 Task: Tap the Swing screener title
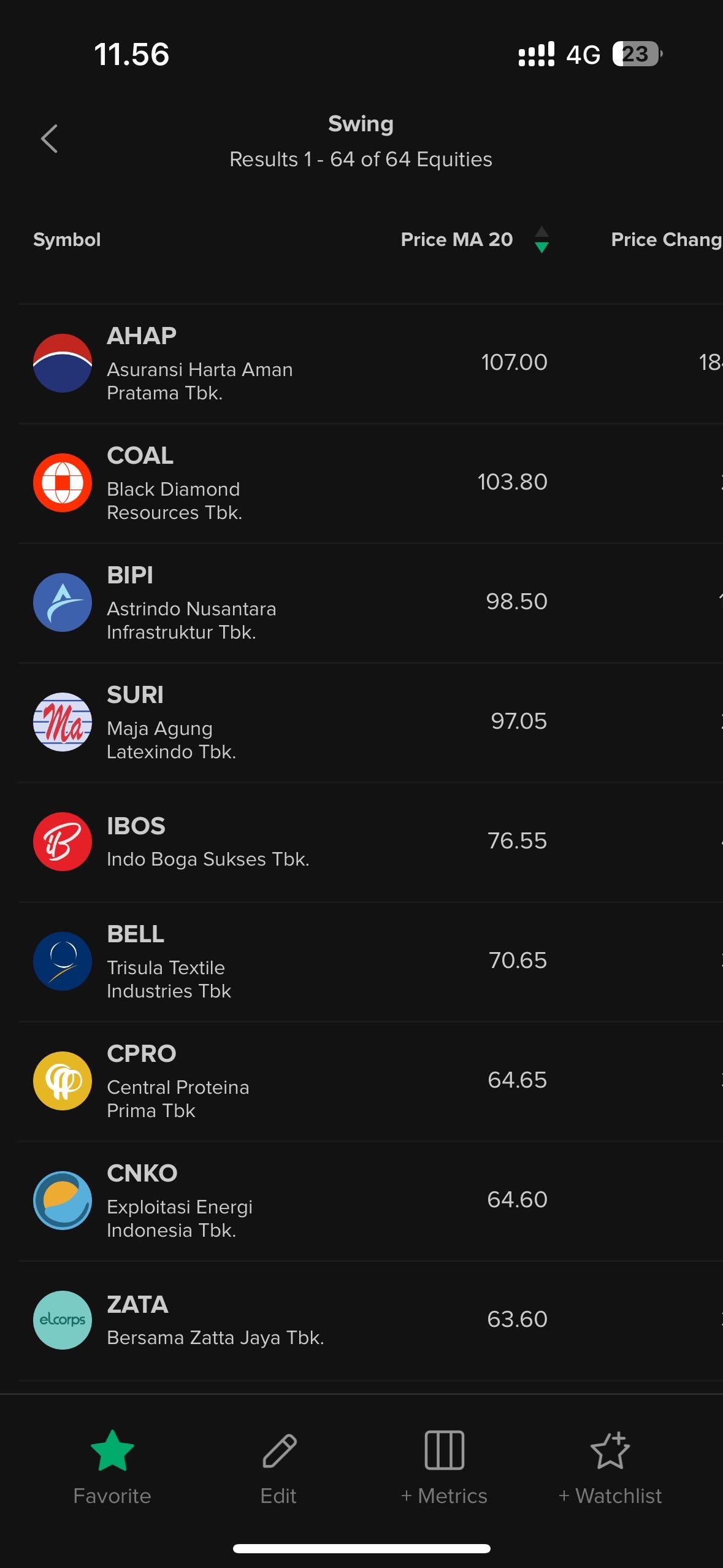point(361,124)
